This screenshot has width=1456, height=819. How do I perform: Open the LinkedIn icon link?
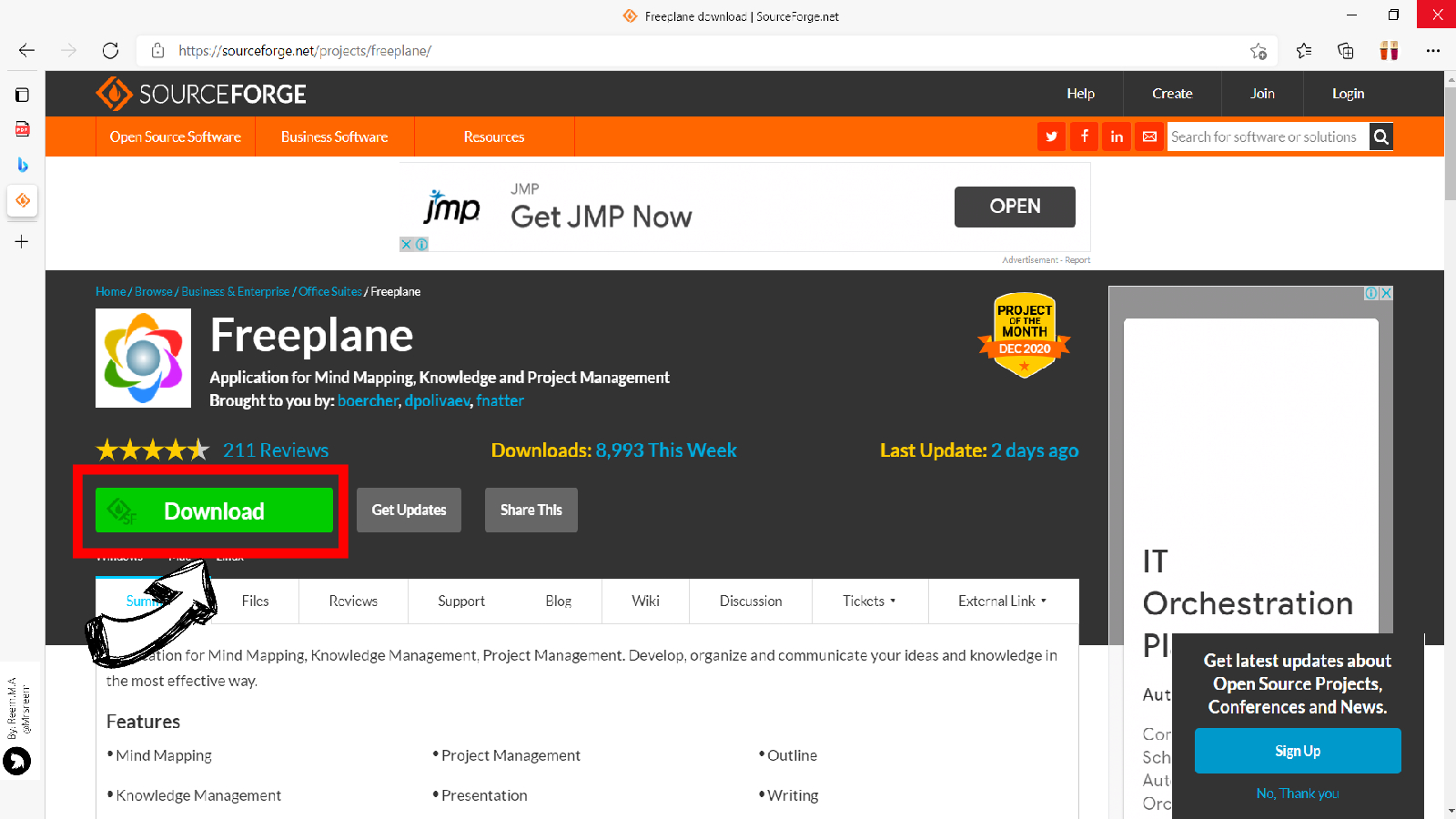point(1117,136)
